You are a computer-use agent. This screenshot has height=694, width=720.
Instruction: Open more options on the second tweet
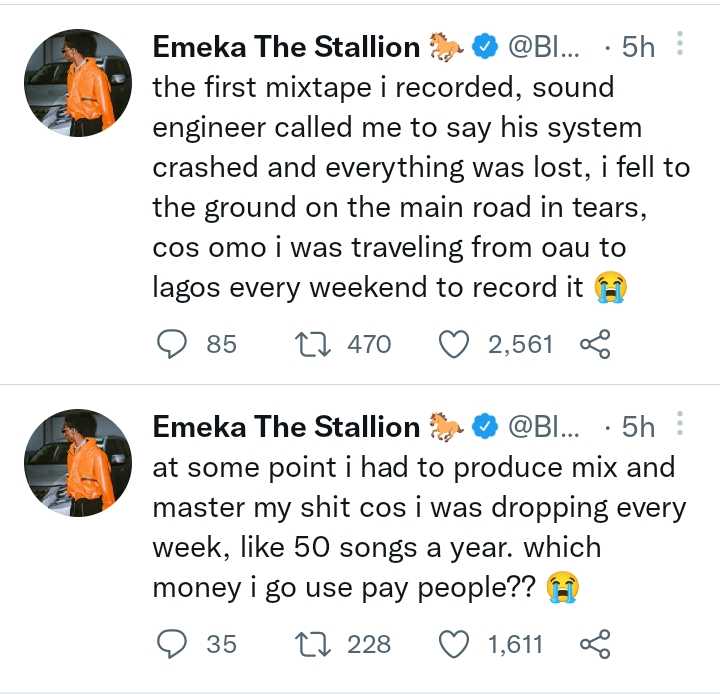point(680,426)
